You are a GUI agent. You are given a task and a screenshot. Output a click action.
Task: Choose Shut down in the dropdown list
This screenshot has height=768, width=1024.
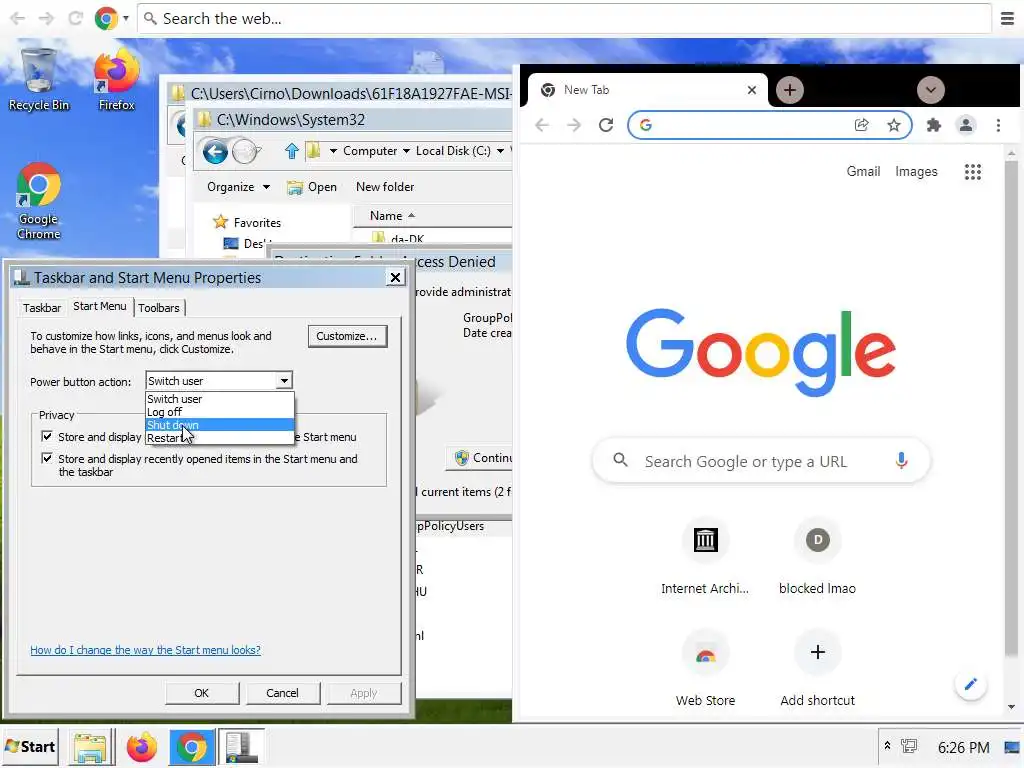click(x=219, y=425)
